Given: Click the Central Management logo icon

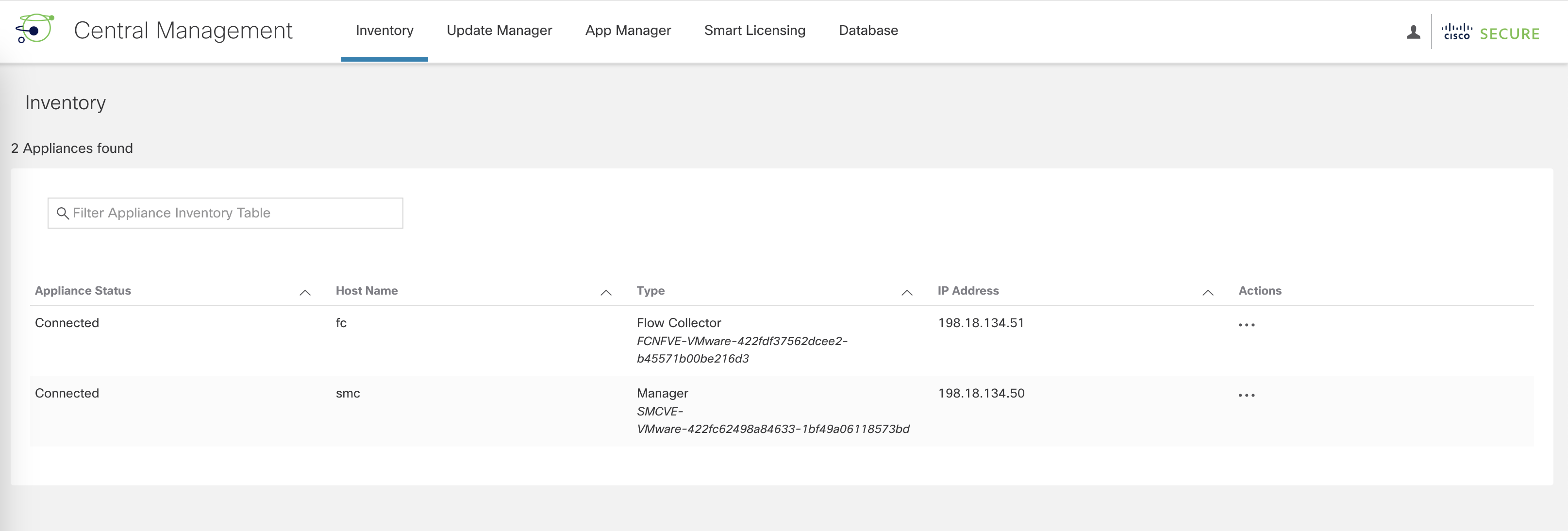Looking at the screenshot, I should pyautogui.click(x=34, y=29).
